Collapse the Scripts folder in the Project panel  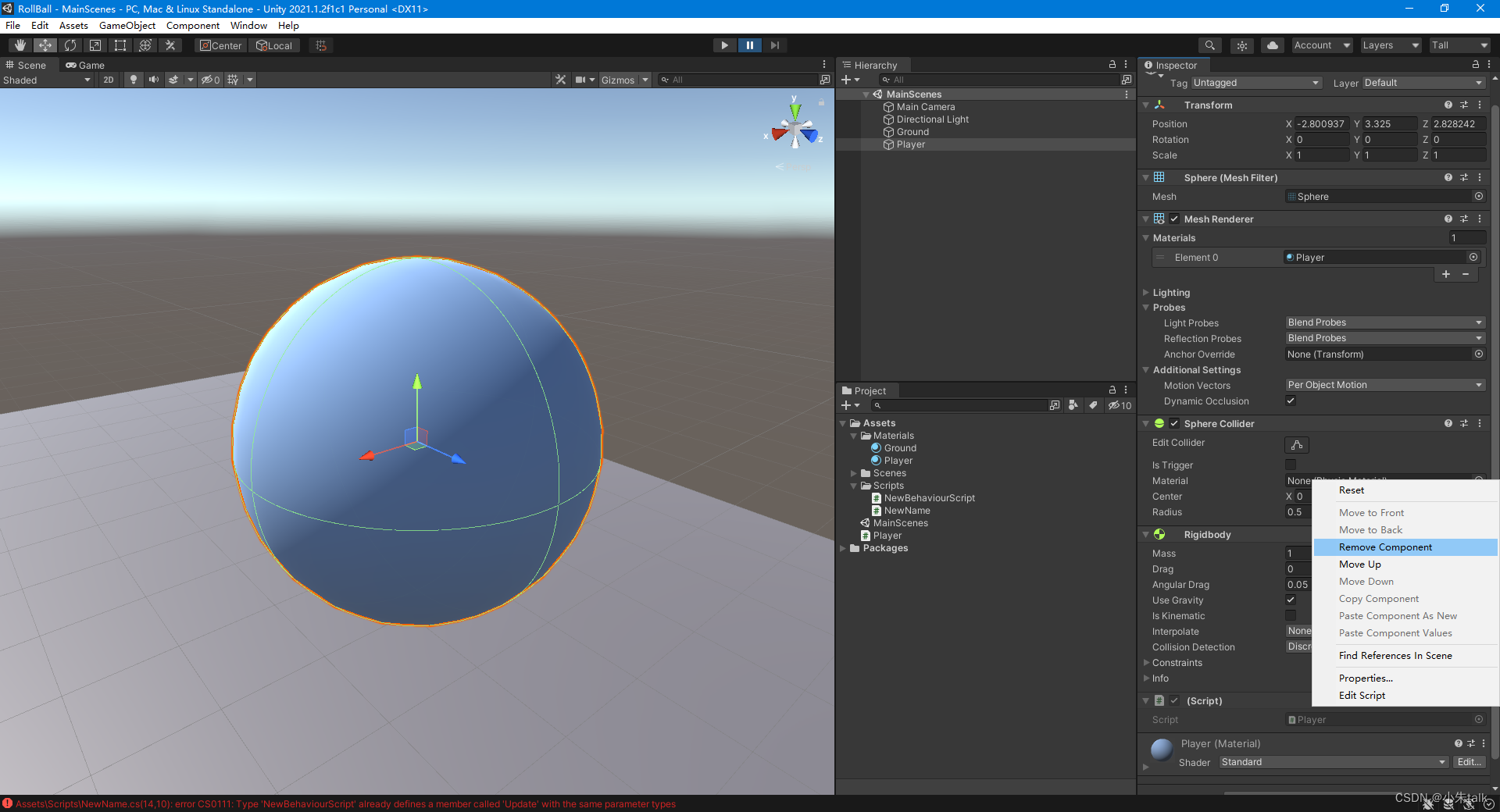(853, 485)
